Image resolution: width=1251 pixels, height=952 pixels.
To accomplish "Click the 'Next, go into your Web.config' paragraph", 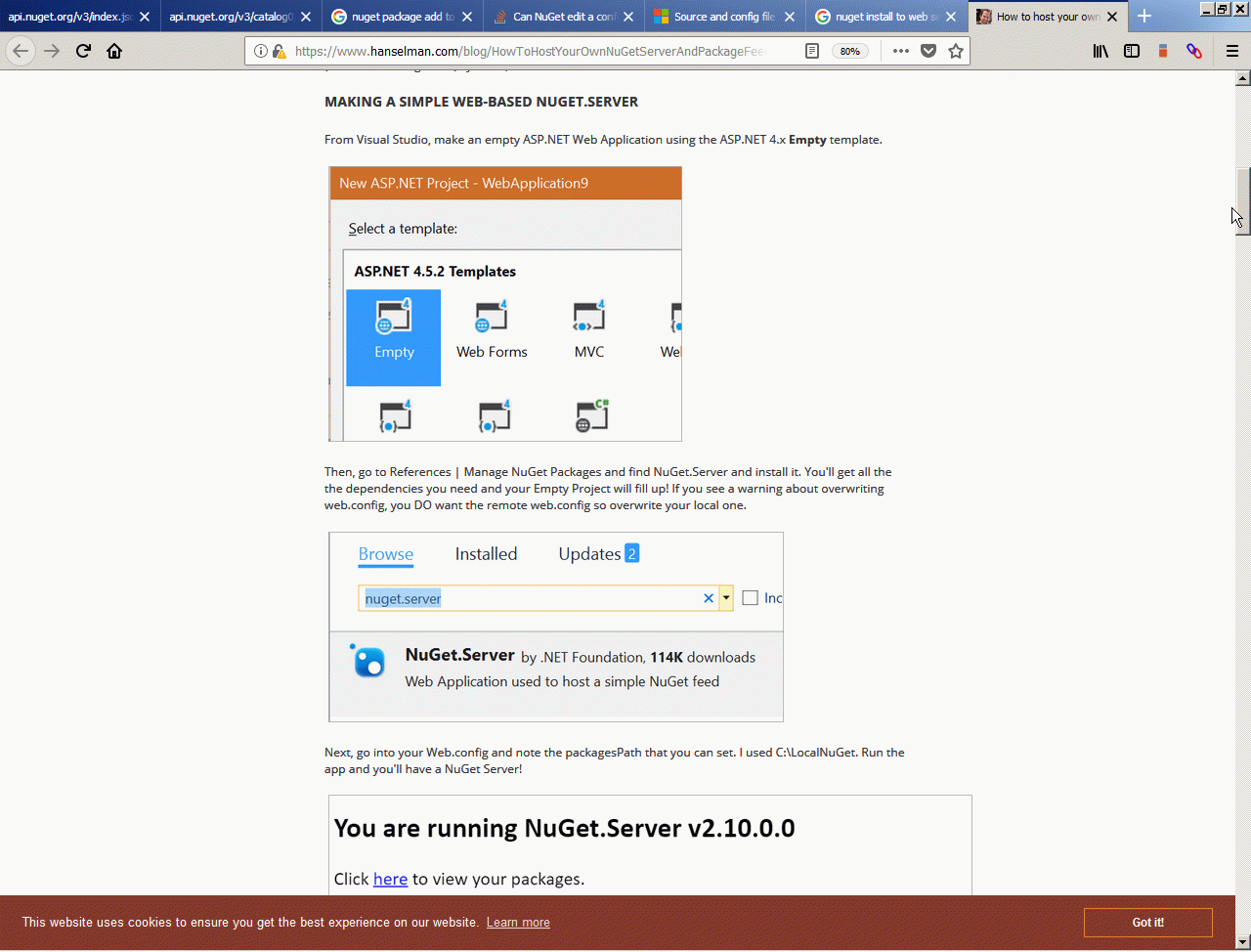I will point(615,760).
